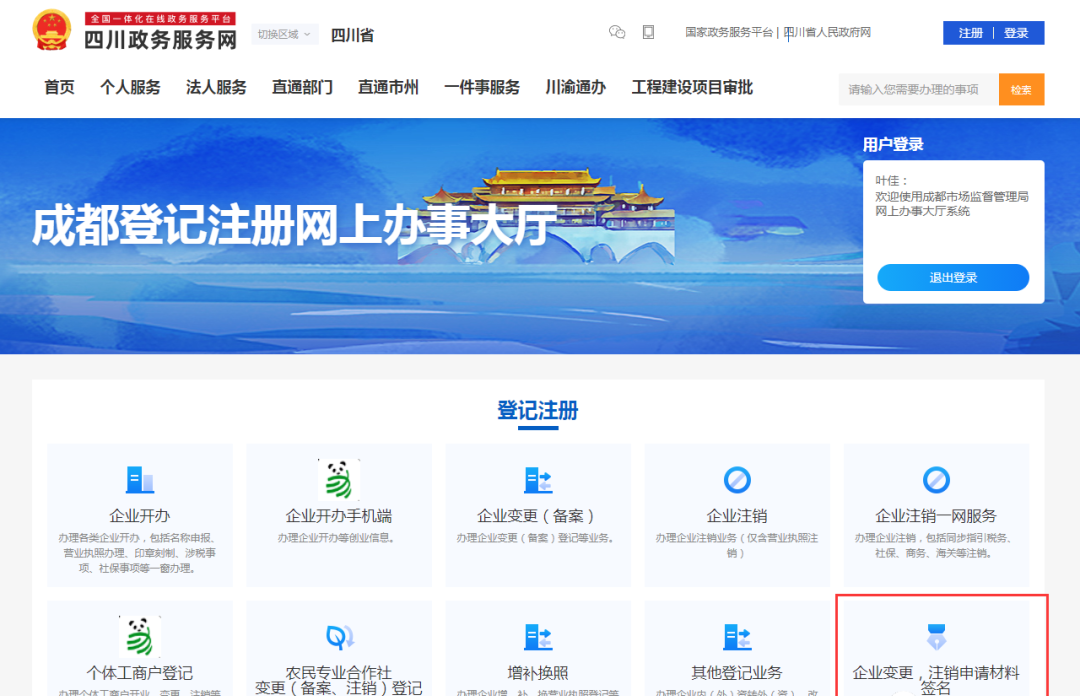1080x696 pixels.
Task: Click the 其他登记业务 icon
Action: tap(737, 637)
